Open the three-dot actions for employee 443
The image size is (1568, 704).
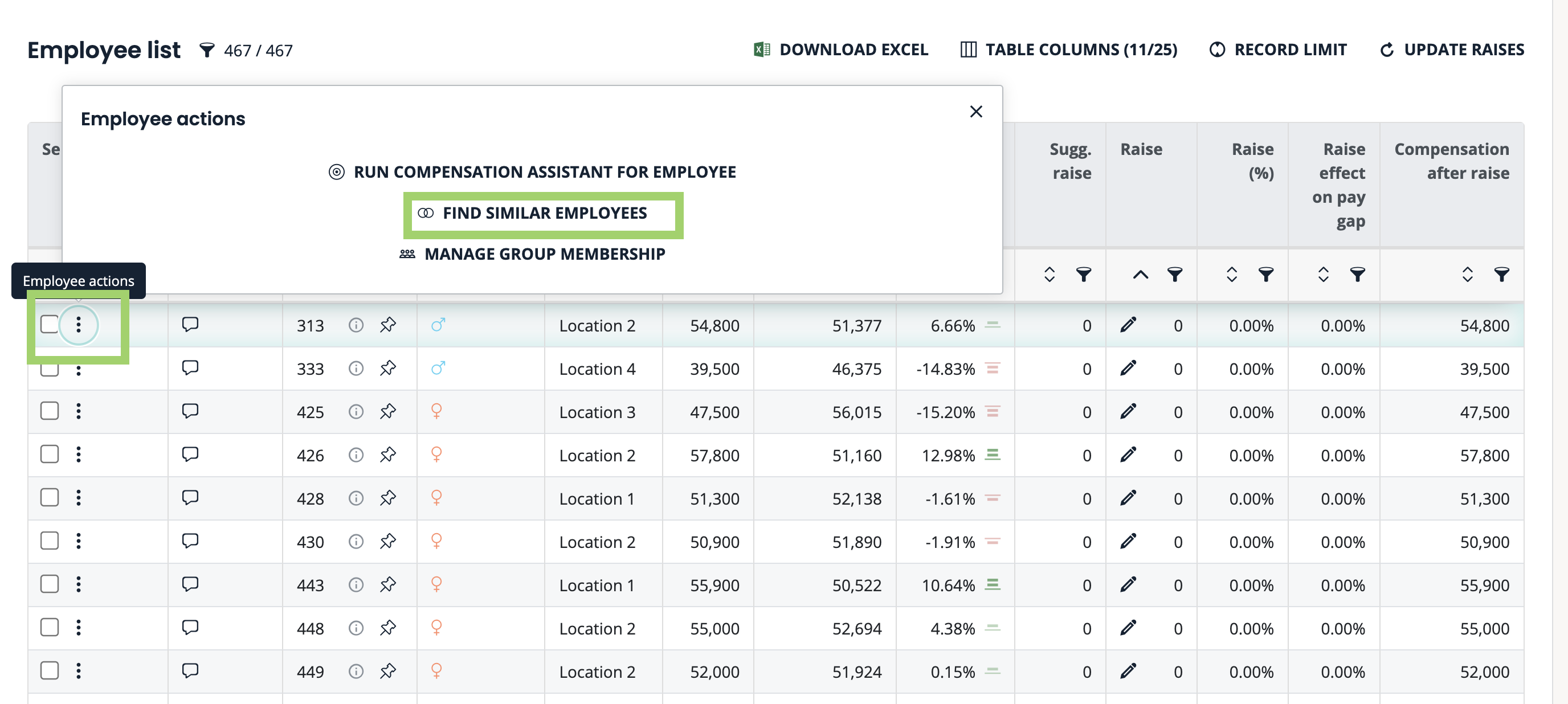coord(79,584)
